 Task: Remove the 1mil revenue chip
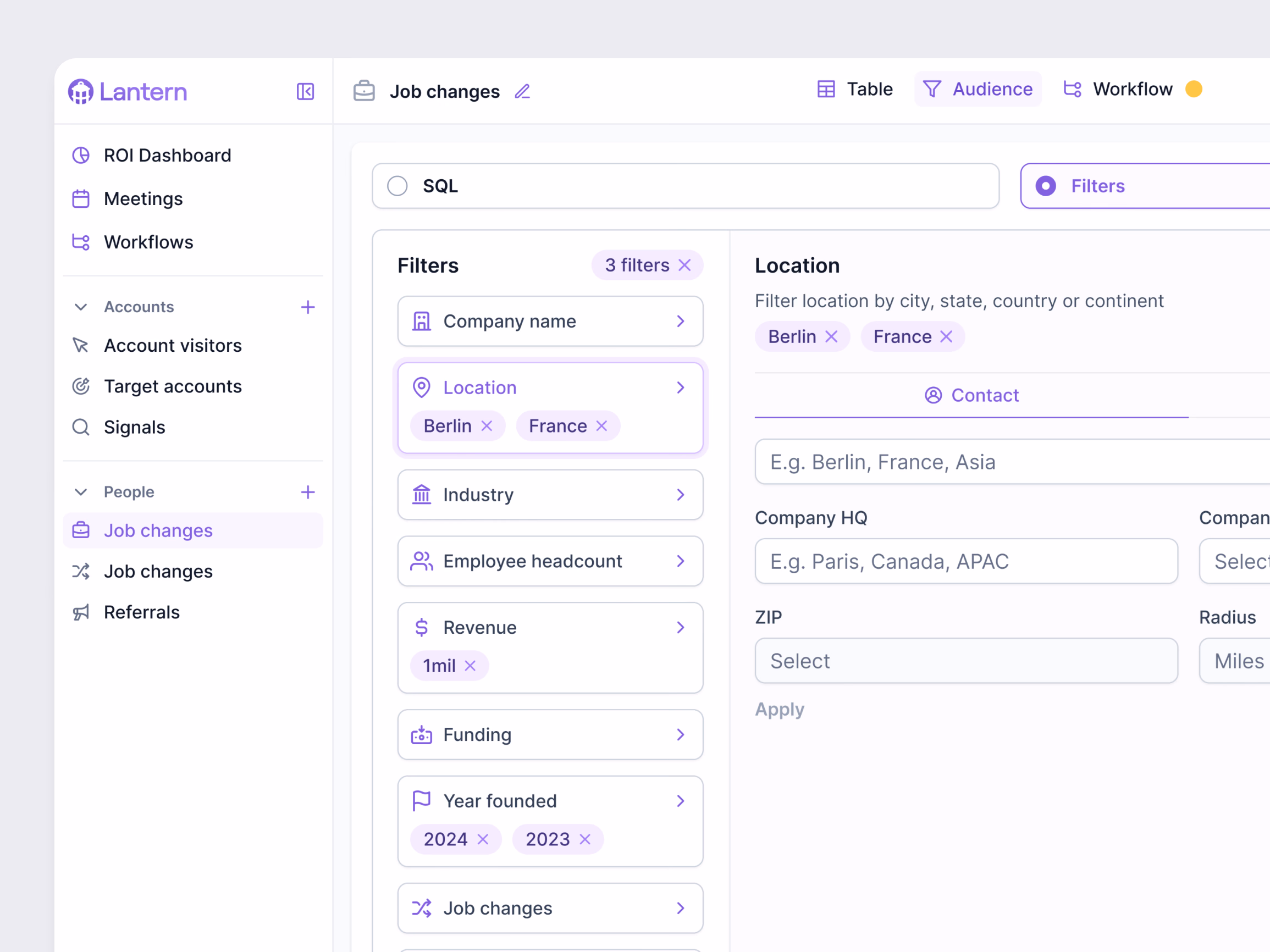click(x=470, y=666)
